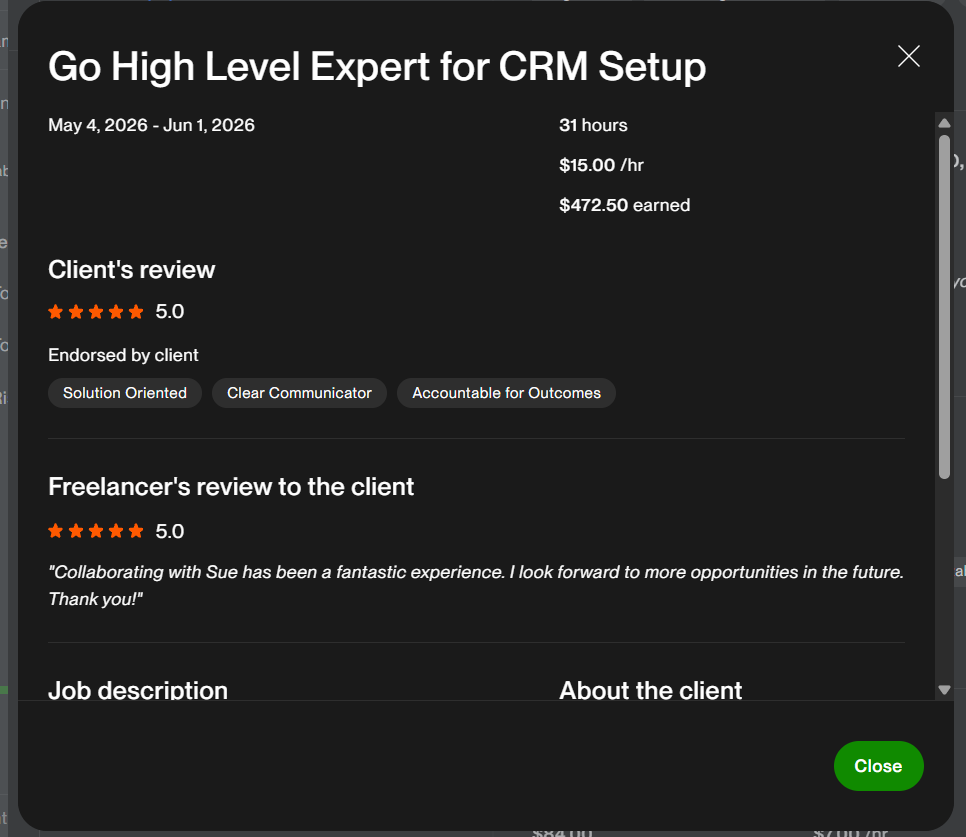Click the 'Collaborating with Sue' review quote
The width and height of the screenshot is (966, 837).
tap(476, 585)
